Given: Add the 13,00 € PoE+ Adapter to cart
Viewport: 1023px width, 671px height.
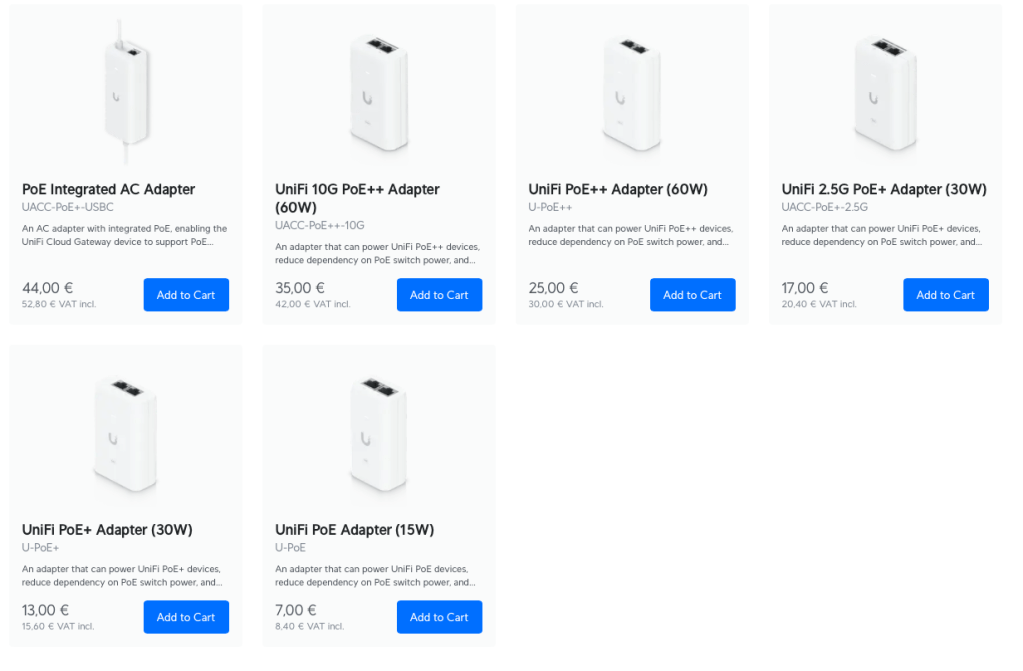Looking at the screenshot, I should point(186,617).
